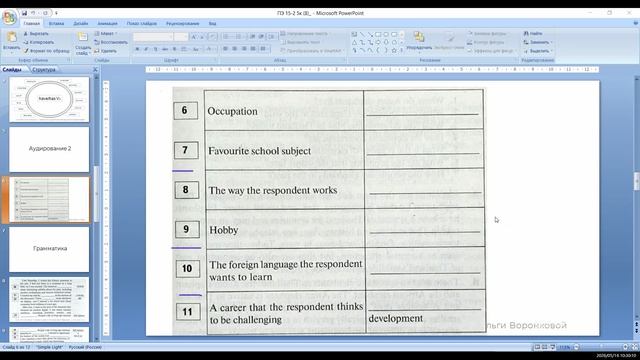The image size is (640, 360).
Task: Toggle italic formatting in ribbon
Action: coord(146,49)
